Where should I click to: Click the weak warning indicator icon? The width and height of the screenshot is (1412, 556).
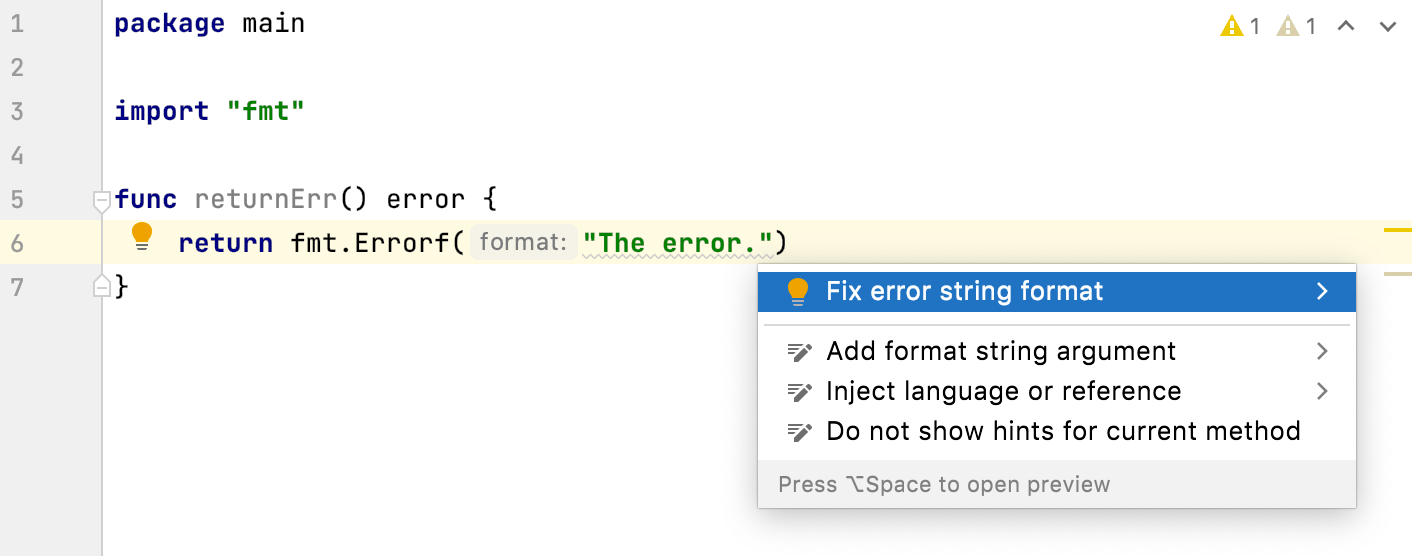click(1288, 26)
